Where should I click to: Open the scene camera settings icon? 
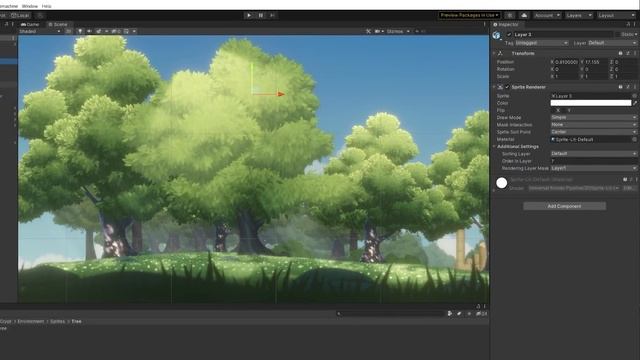coord(378,31)
